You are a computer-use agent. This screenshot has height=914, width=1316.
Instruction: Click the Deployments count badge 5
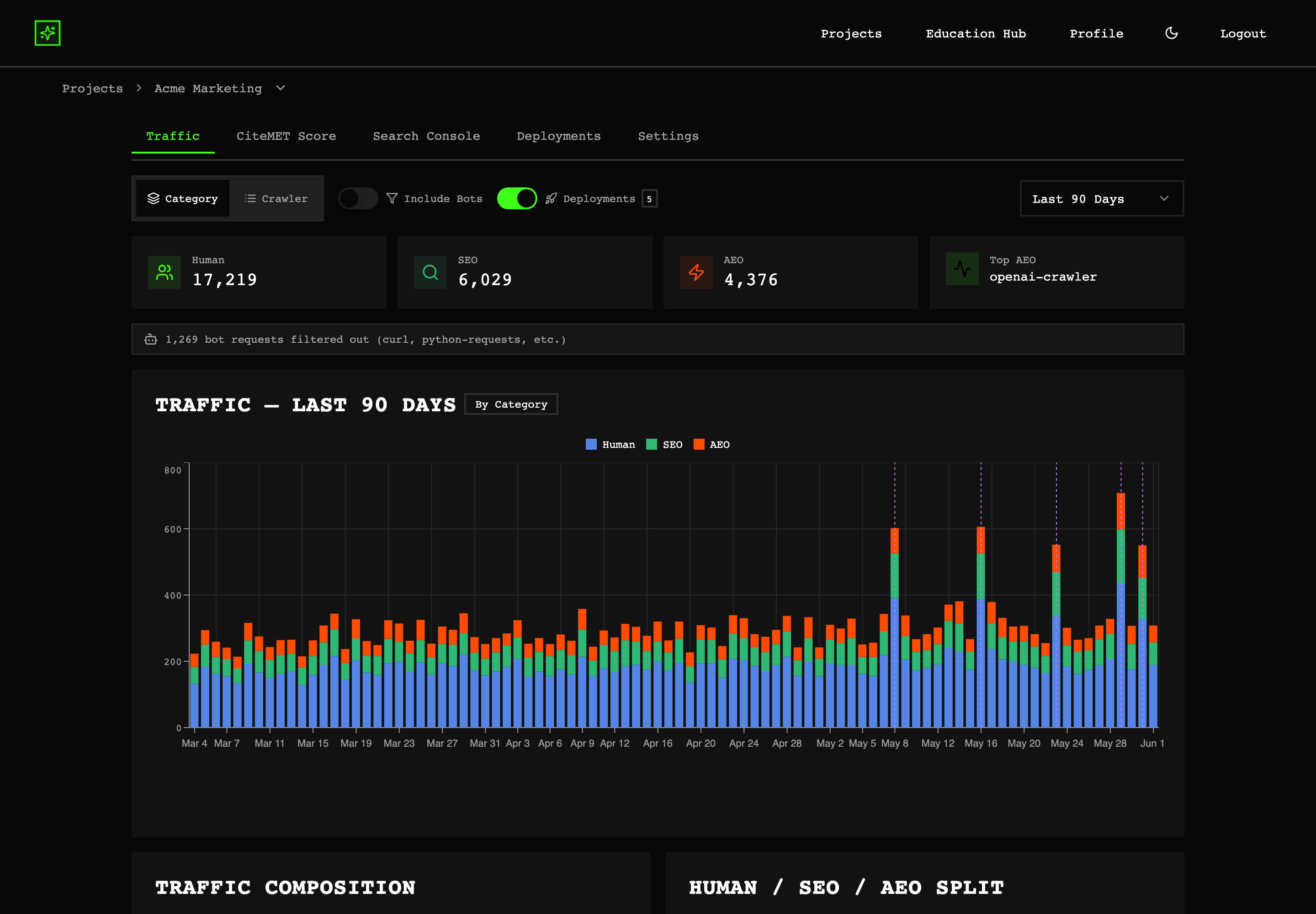pyautogui.click(x=649, y=199)
